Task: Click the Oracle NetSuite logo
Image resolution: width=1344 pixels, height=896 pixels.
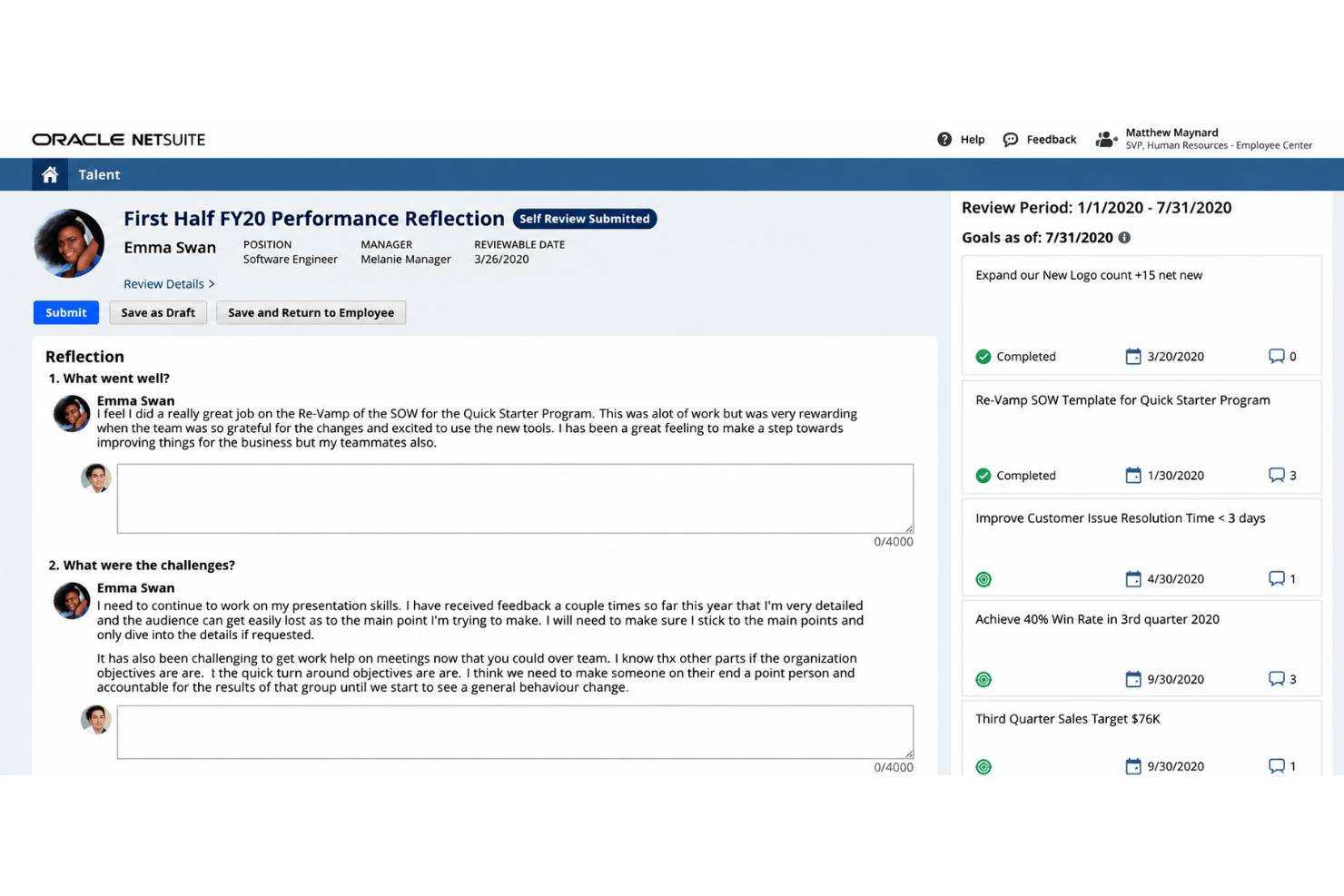Action: pos(119,140)
